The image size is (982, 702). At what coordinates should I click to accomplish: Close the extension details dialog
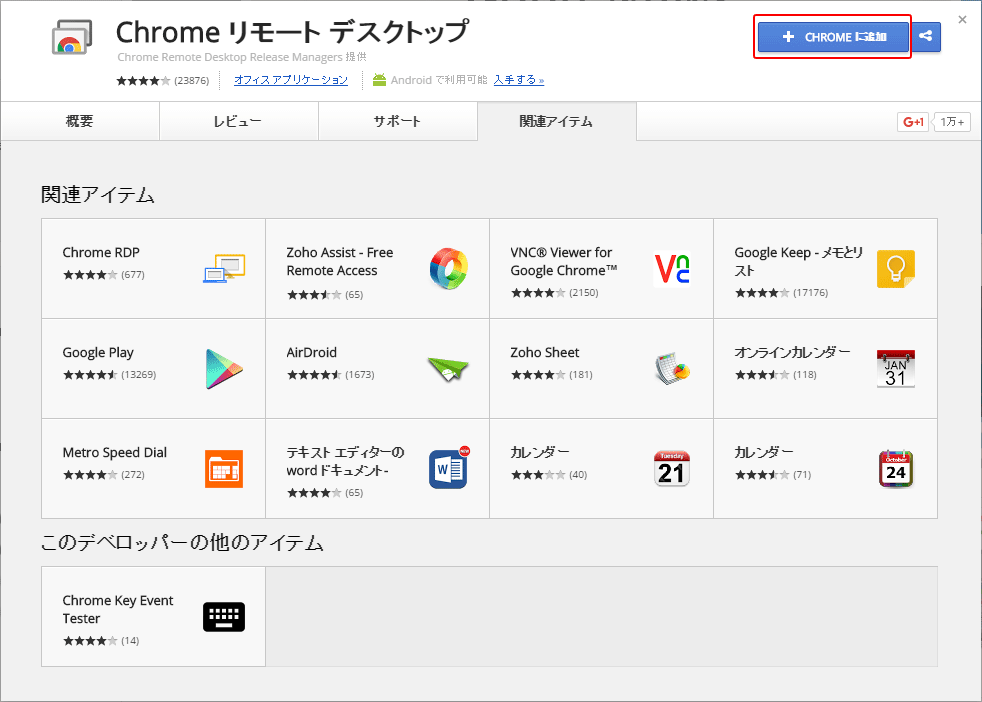[x=963, y=20]
